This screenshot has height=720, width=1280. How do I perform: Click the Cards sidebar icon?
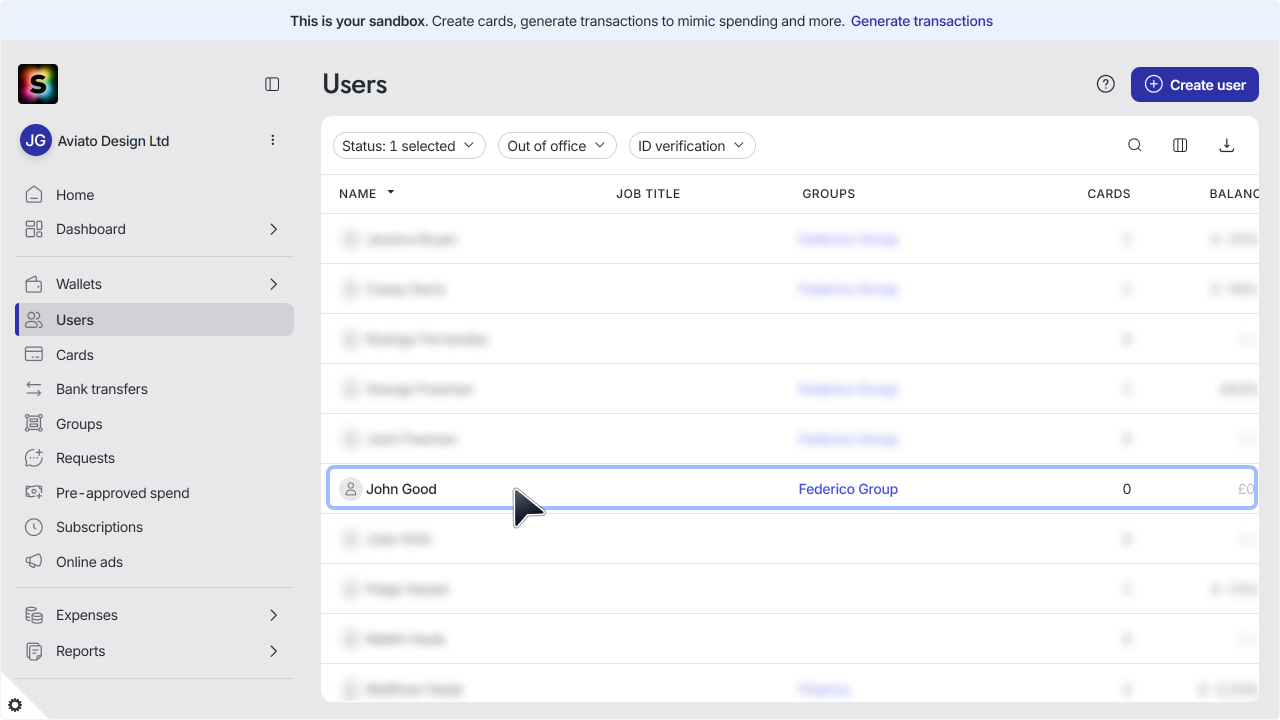pyautogui.click(x=34, y=355)
